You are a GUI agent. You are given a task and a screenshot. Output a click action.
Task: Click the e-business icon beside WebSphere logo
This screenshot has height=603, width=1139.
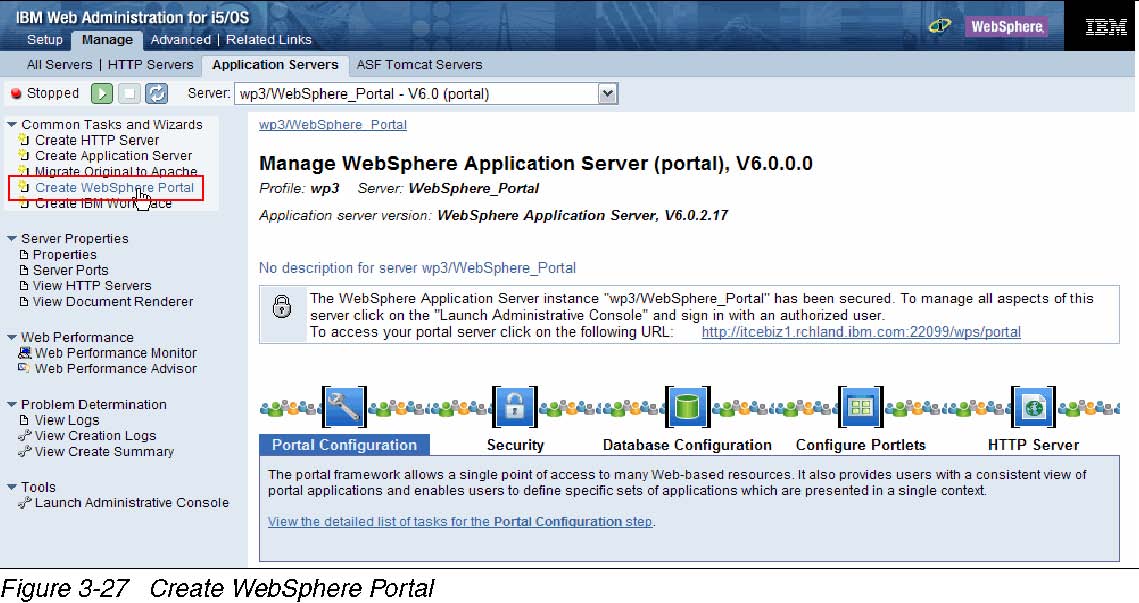click(940, 27)
